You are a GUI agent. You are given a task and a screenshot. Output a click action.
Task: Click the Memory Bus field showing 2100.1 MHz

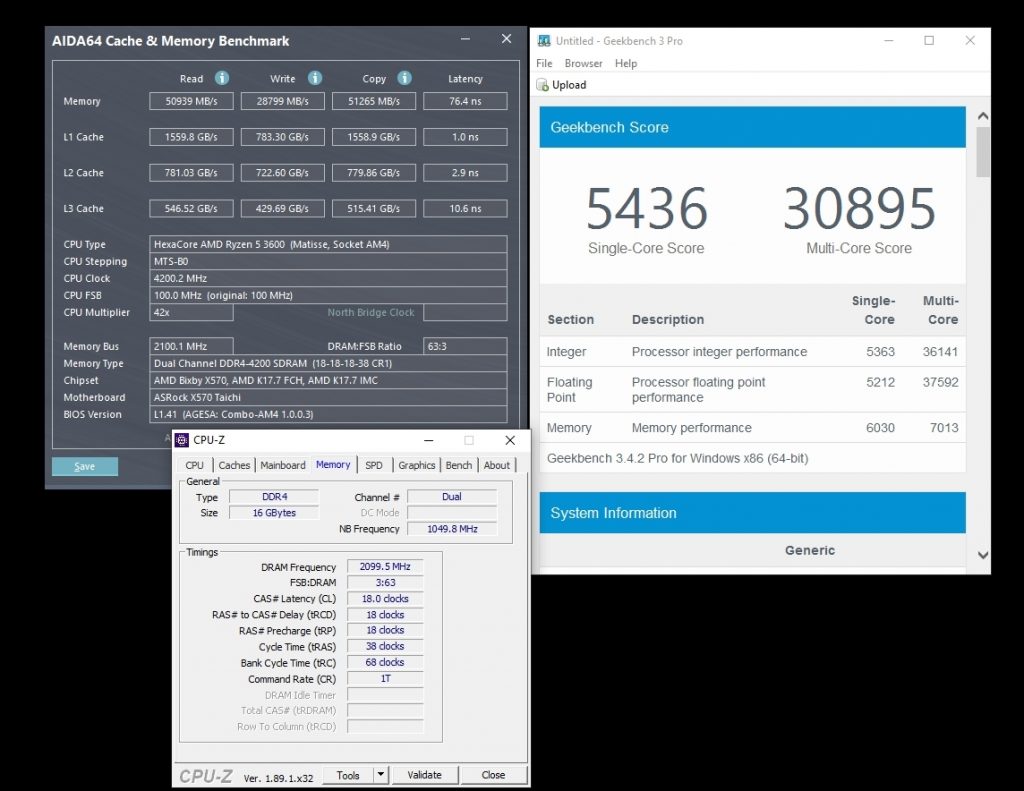[x=191, y=346]
